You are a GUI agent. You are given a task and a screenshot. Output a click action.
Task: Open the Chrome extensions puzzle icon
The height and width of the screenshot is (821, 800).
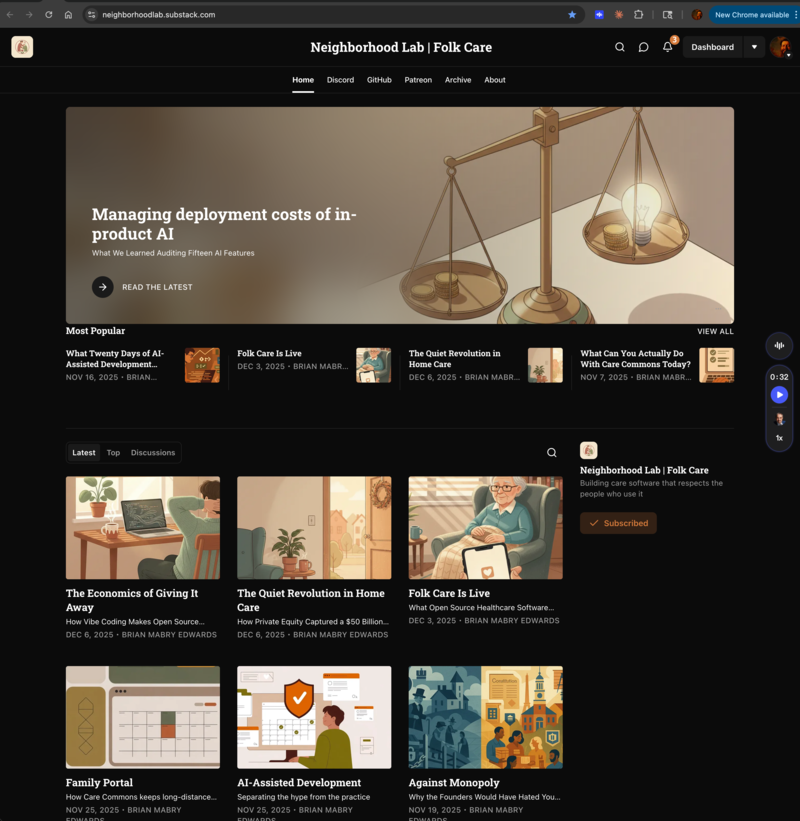pos(639,15)
